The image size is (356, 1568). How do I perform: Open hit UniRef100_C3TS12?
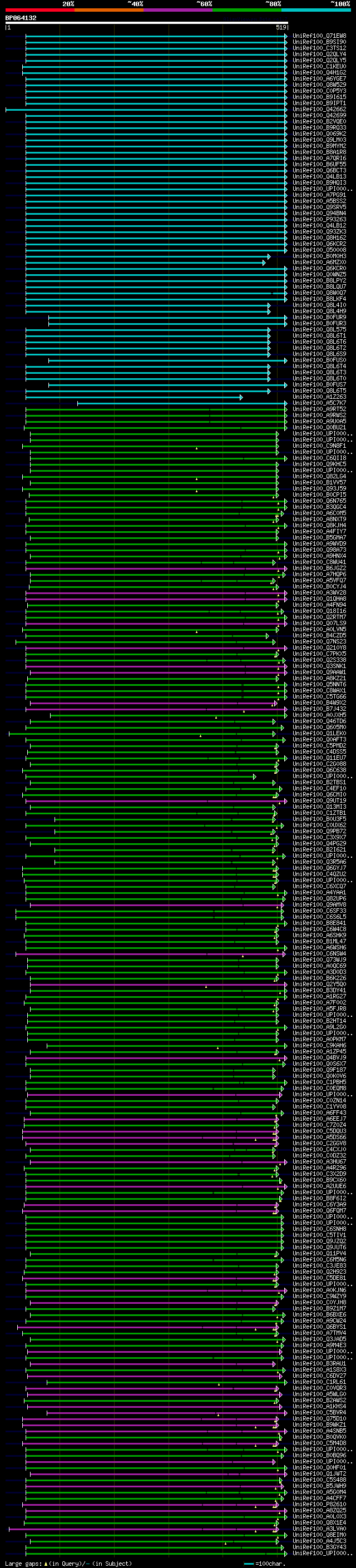(319, 48)
